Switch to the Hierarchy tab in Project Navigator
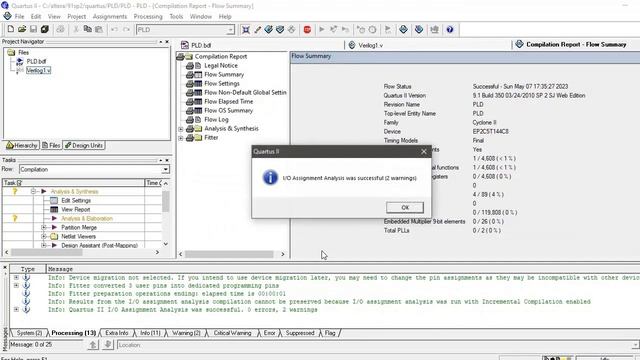Image resolution: width=640 pixels, height=360 pixels. point(22,145)
